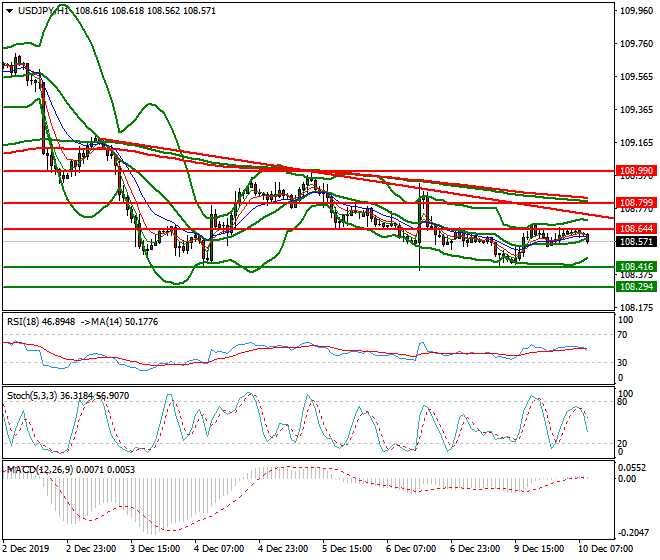The height and width of the screenshot is (560, 660).
Task: Select the 5 Dec 15:00 time axis label
Action: 347,549
